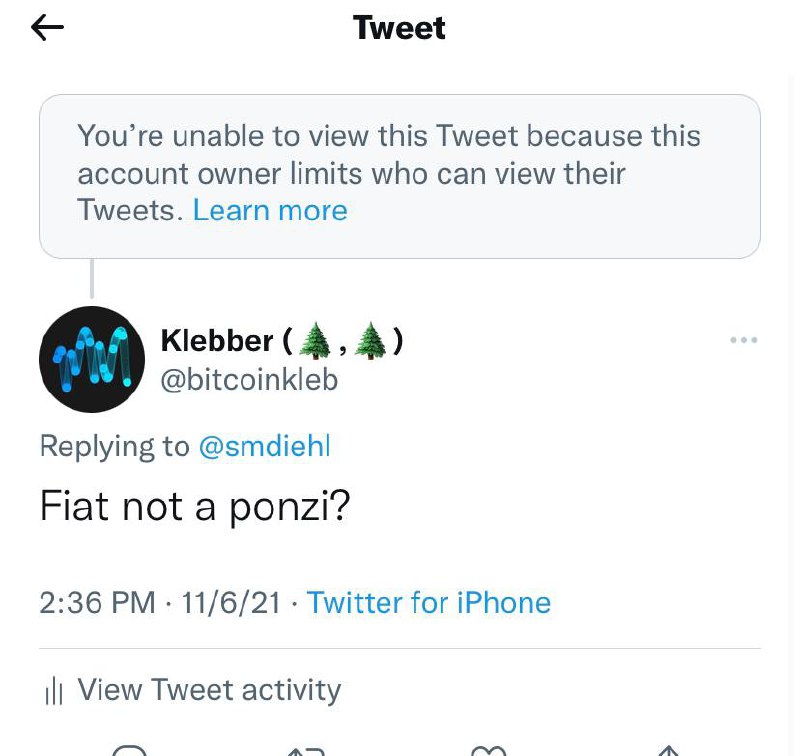Like the tweet with the heart icon
The image size is (800, 756).
tap(488, 751)
